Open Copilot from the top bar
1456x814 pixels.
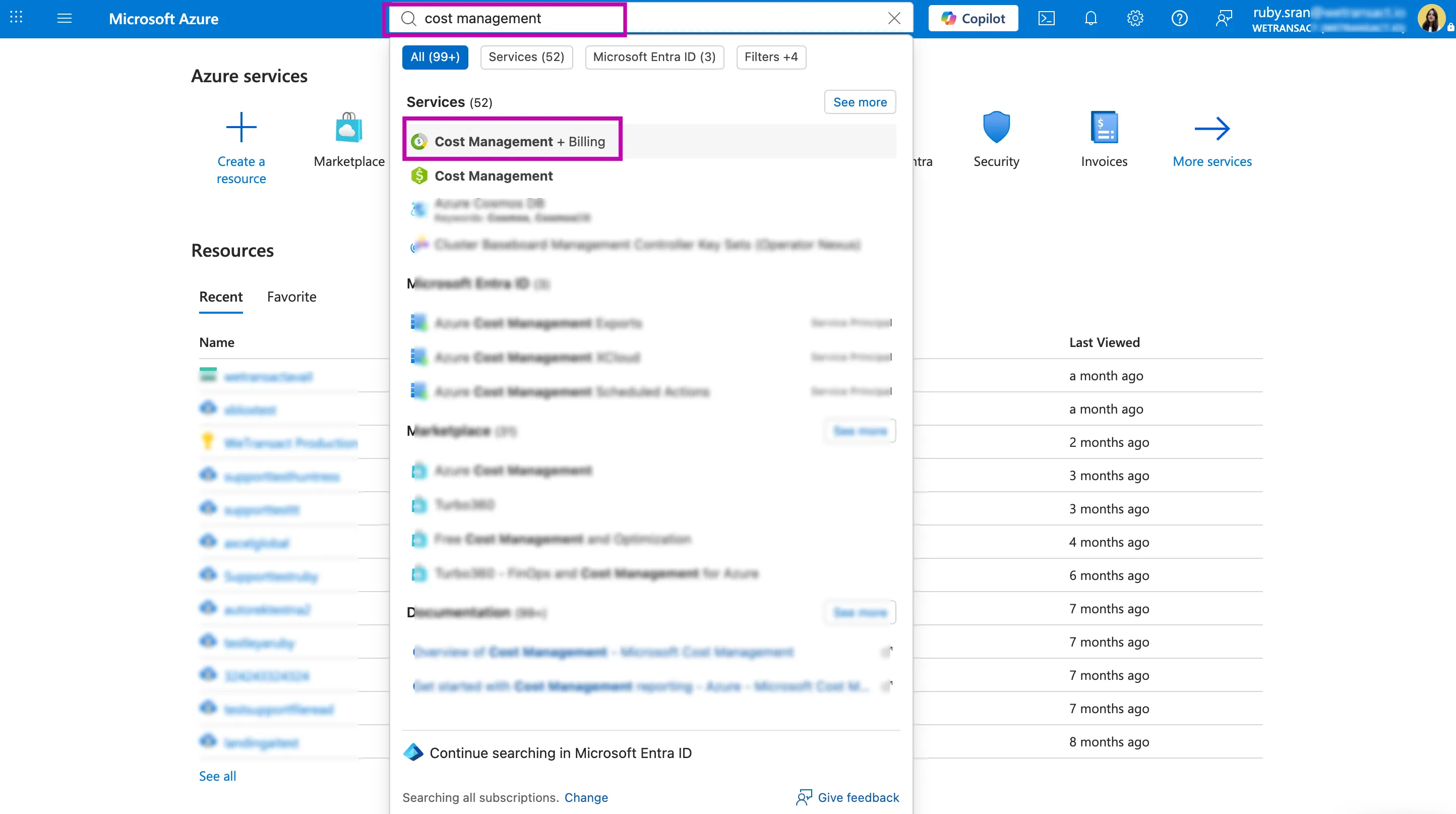[973, 18]
